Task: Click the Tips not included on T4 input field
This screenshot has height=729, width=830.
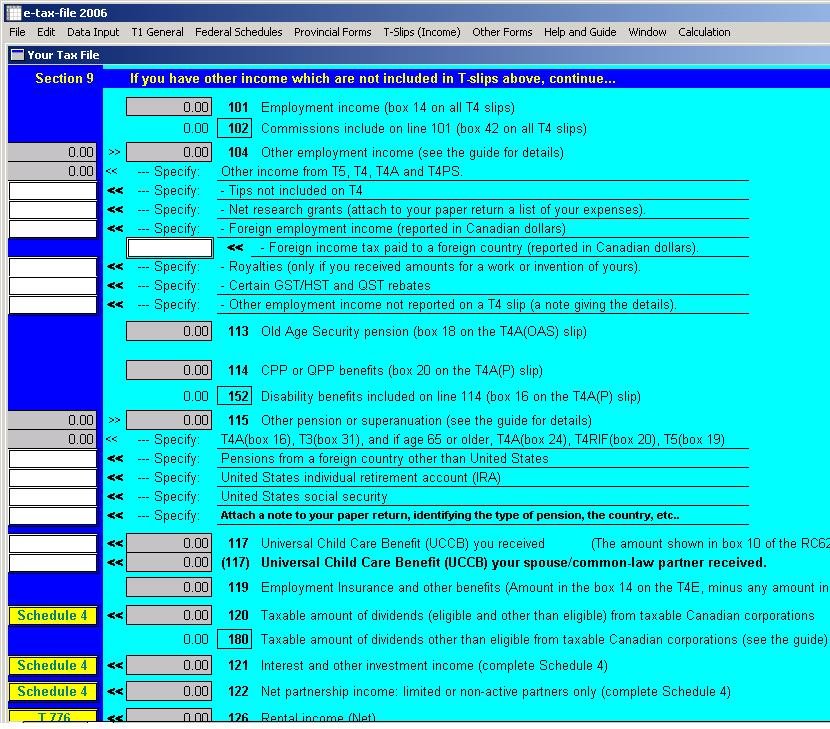Action: point(53,191)
